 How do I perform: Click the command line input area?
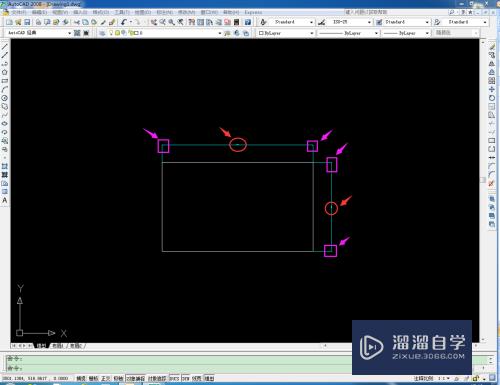[247, 368]
